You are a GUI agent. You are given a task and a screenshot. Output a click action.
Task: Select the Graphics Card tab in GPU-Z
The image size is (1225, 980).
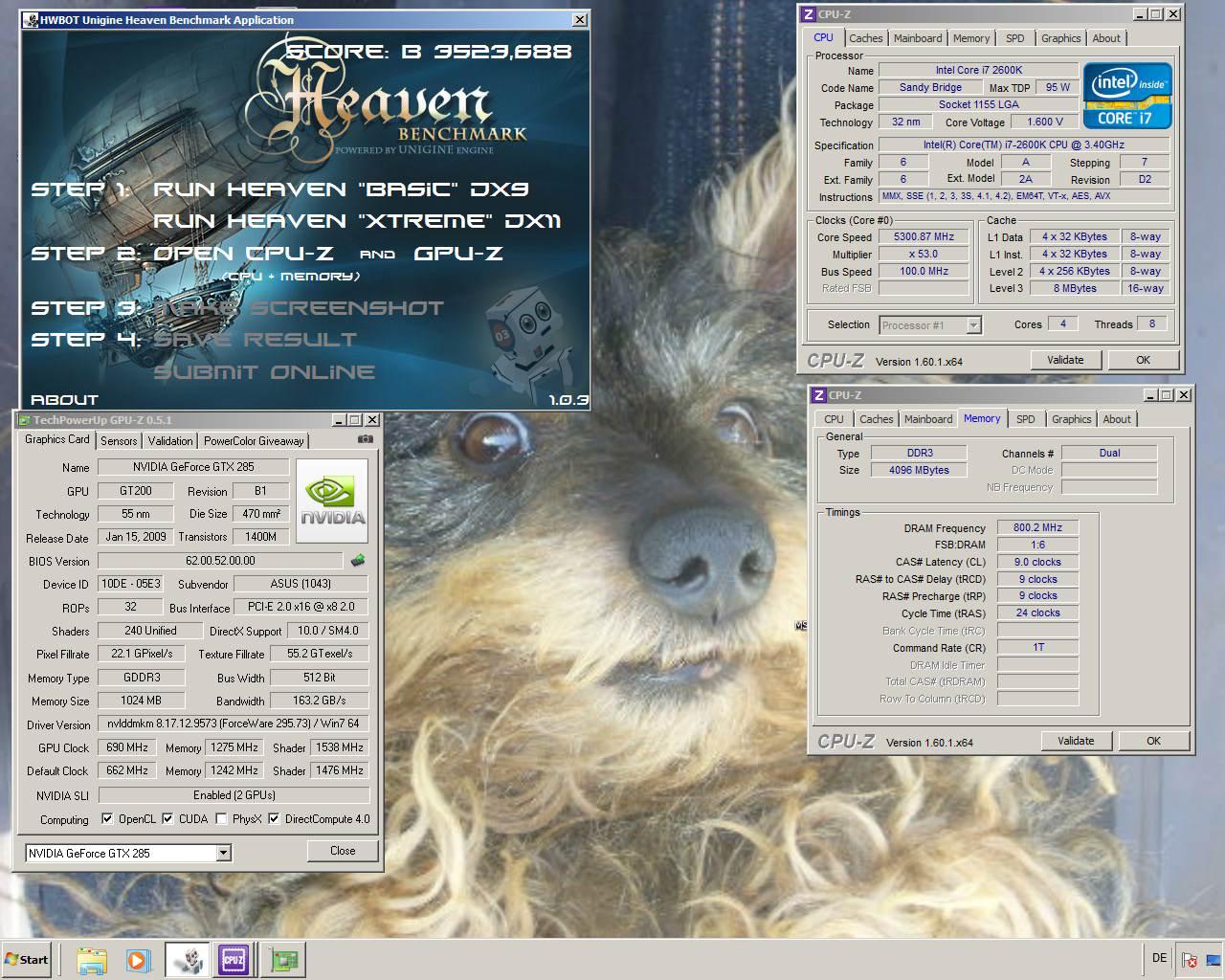57,439
